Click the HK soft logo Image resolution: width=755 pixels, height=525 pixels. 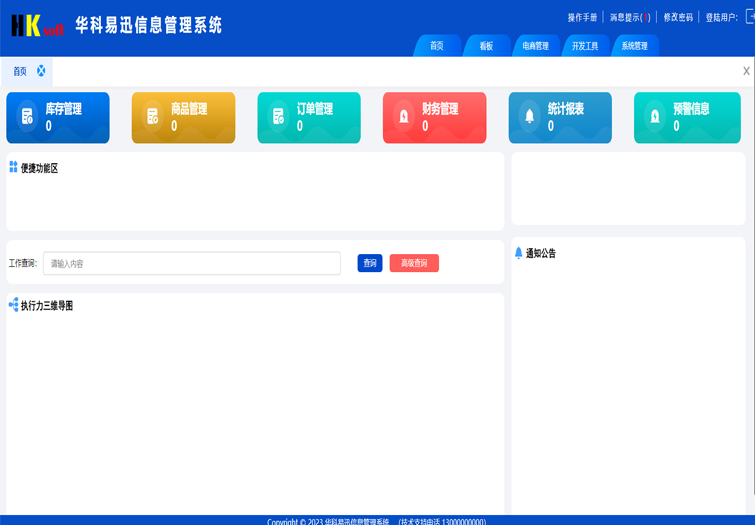click(38, 26)
